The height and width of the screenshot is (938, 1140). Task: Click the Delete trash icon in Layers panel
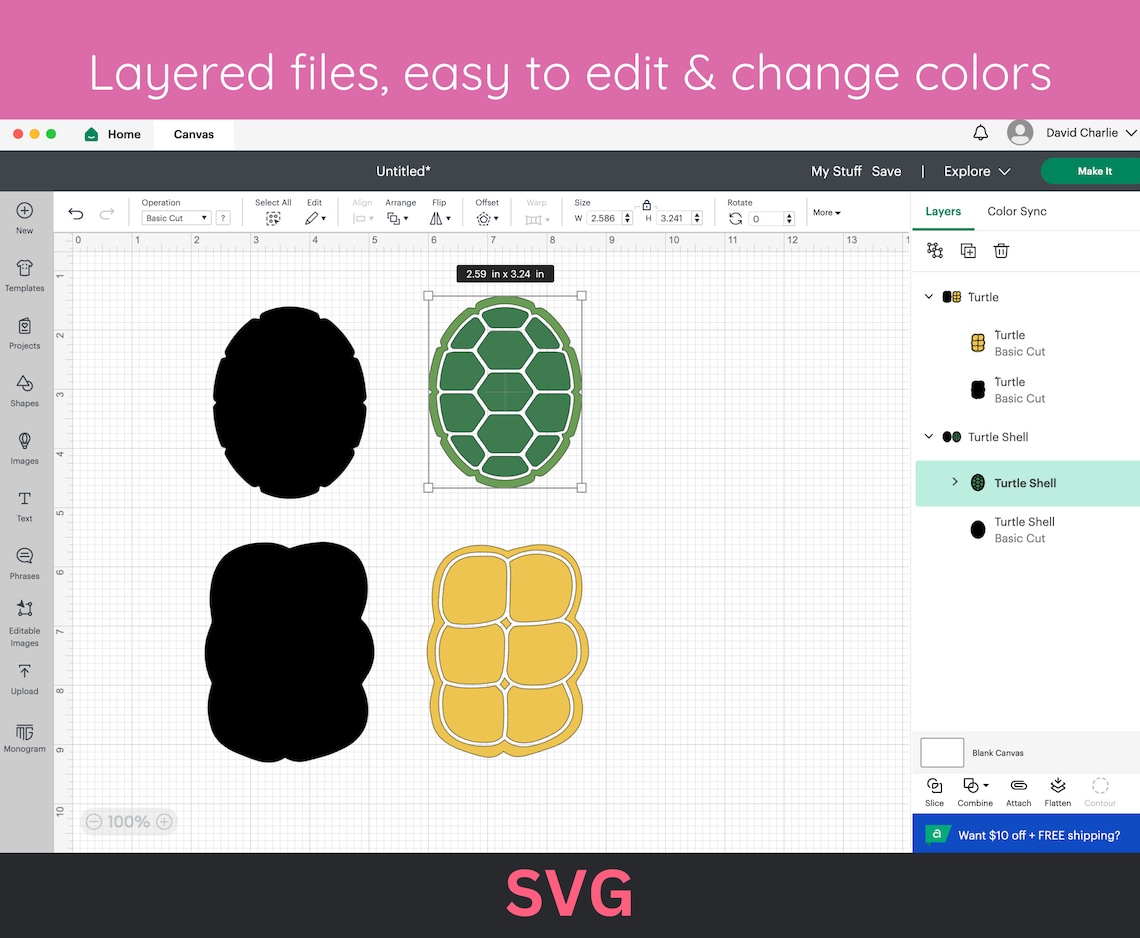(1001, 250)
